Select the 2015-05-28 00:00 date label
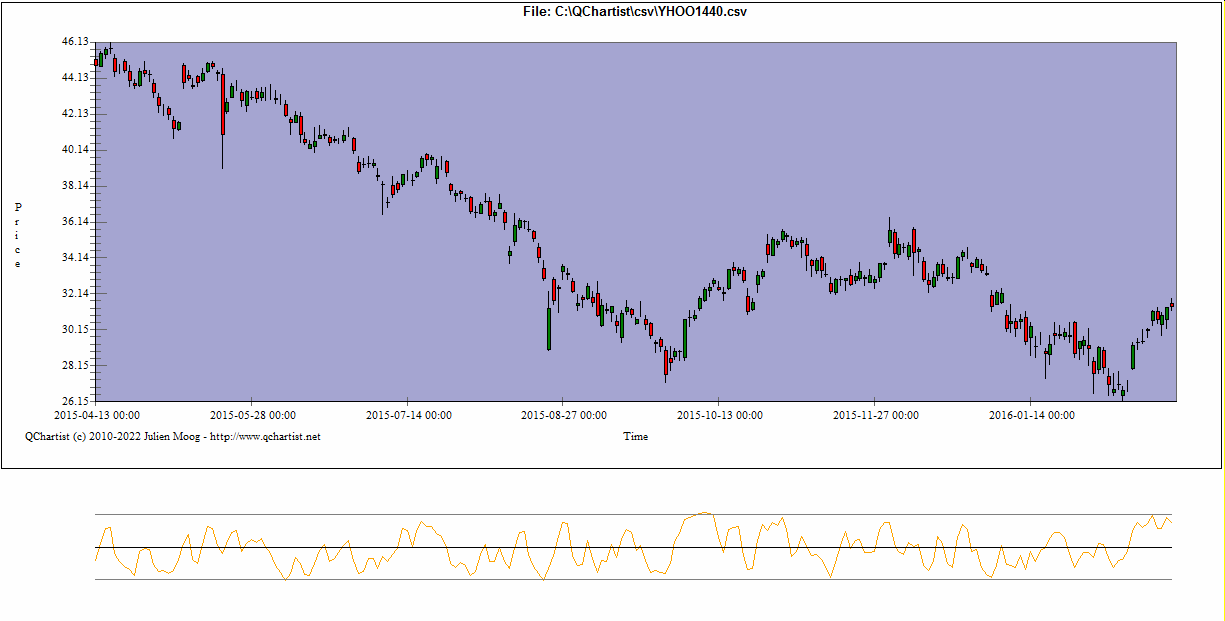This screenshot has height=621, width=1225. click(252, 415)
